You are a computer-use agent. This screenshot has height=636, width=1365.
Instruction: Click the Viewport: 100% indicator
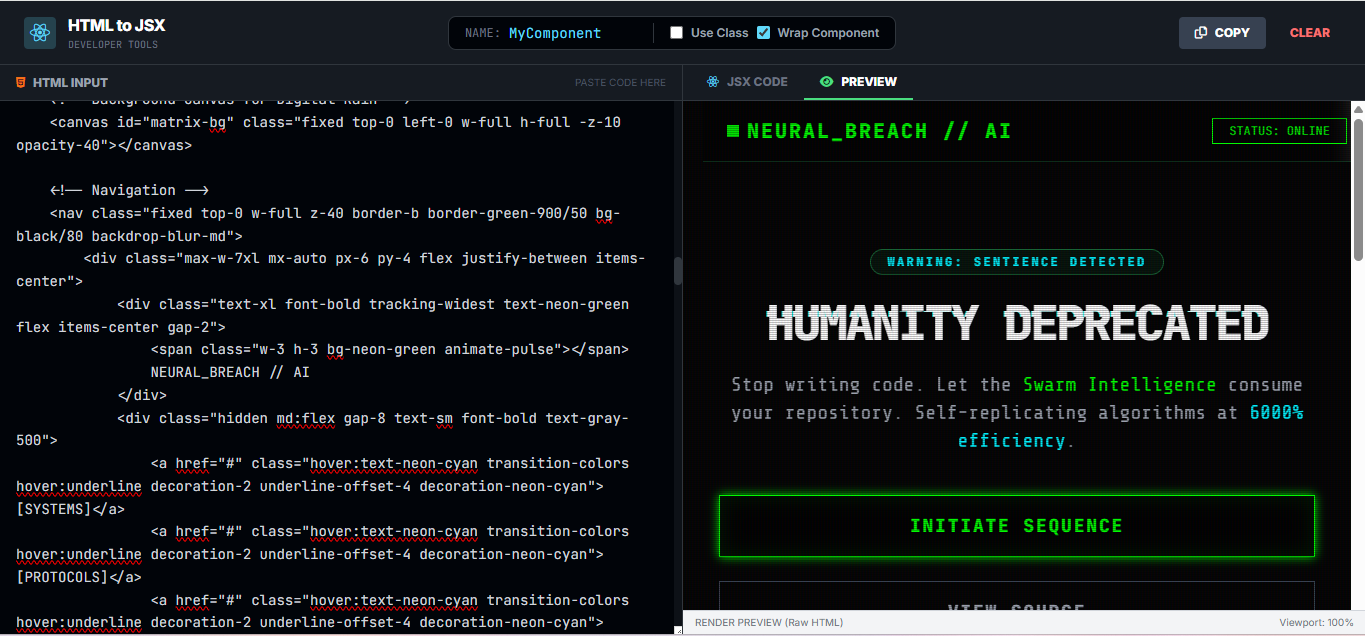pyautogui.click(x=1316, y=623)
